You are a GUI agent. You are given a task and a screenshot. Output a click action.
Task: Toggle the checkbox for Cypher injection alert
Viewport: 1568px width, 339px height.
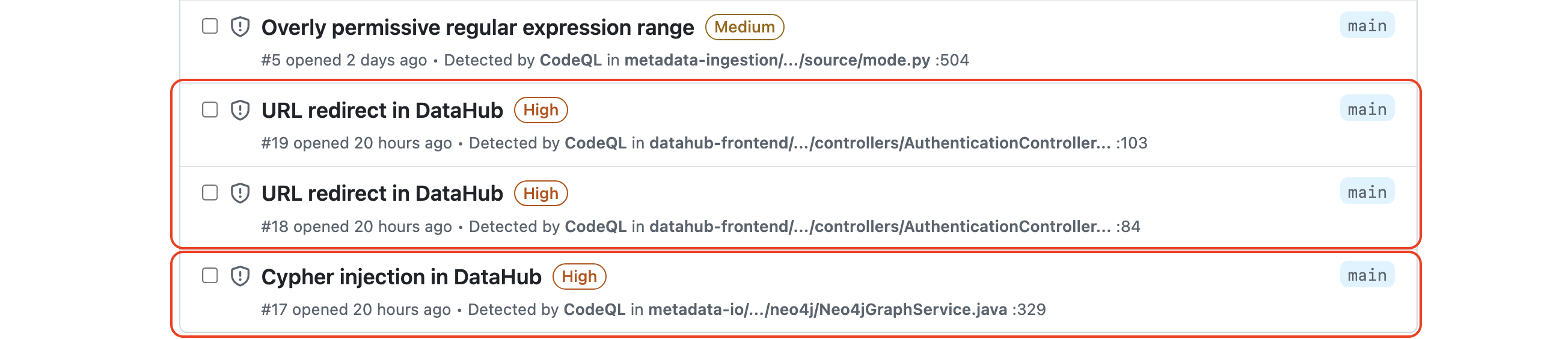(210, 276)
